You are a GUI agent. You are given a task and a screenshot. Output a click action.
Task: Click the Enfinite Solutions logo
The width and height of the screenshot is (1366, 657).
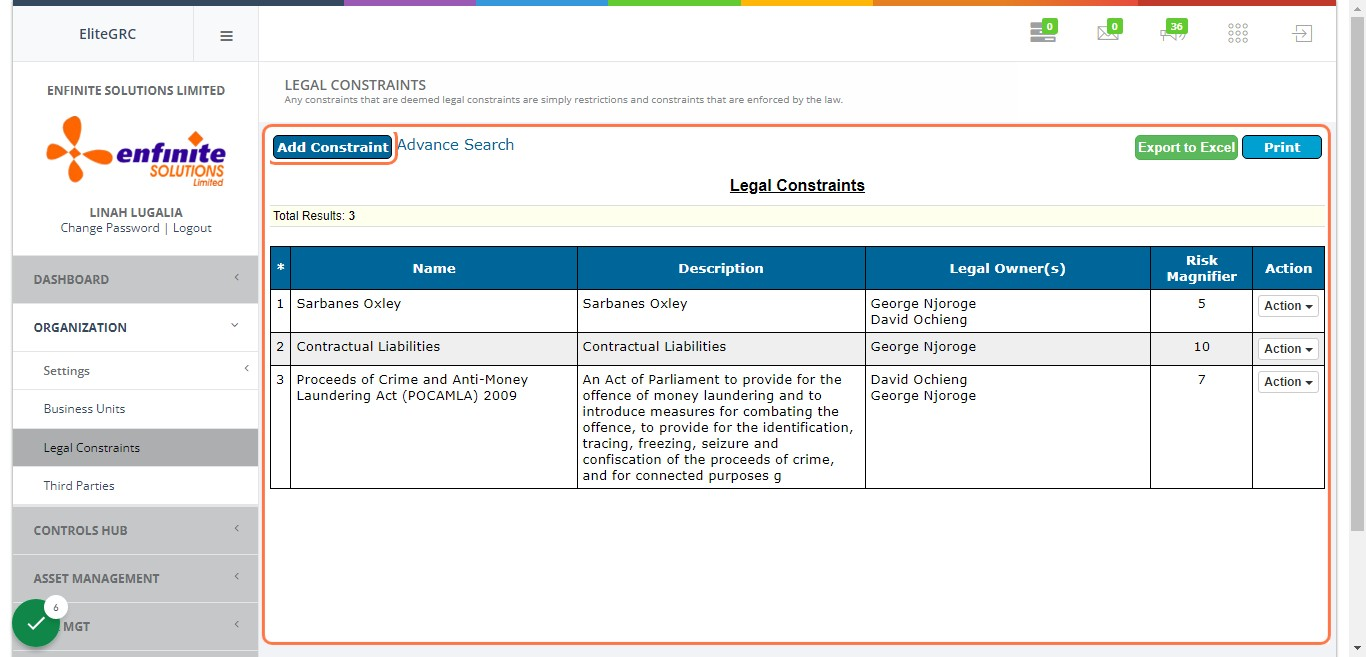pyautogui.click(x=136, y=151)
